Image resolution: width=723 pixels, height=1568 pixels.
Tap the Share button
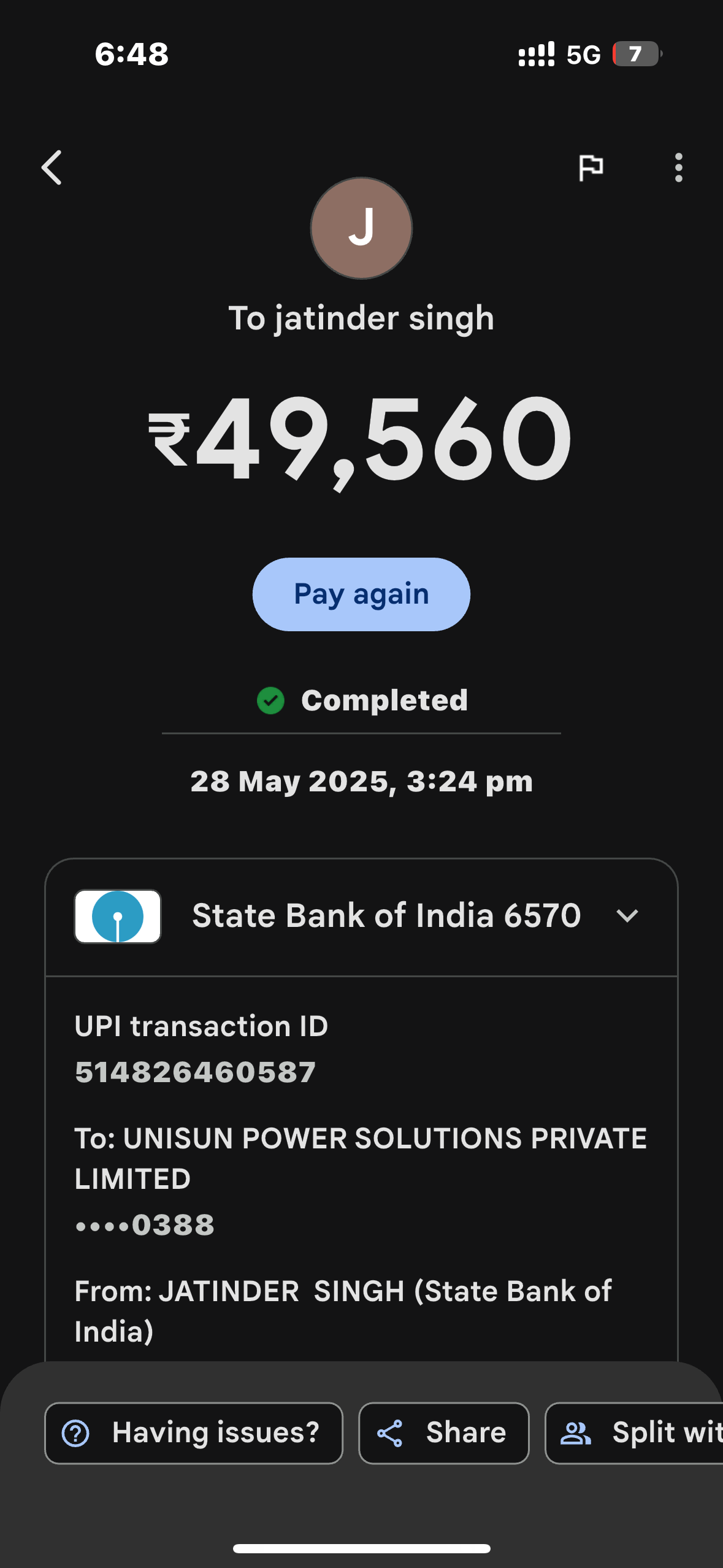[x=443, y=1433]
